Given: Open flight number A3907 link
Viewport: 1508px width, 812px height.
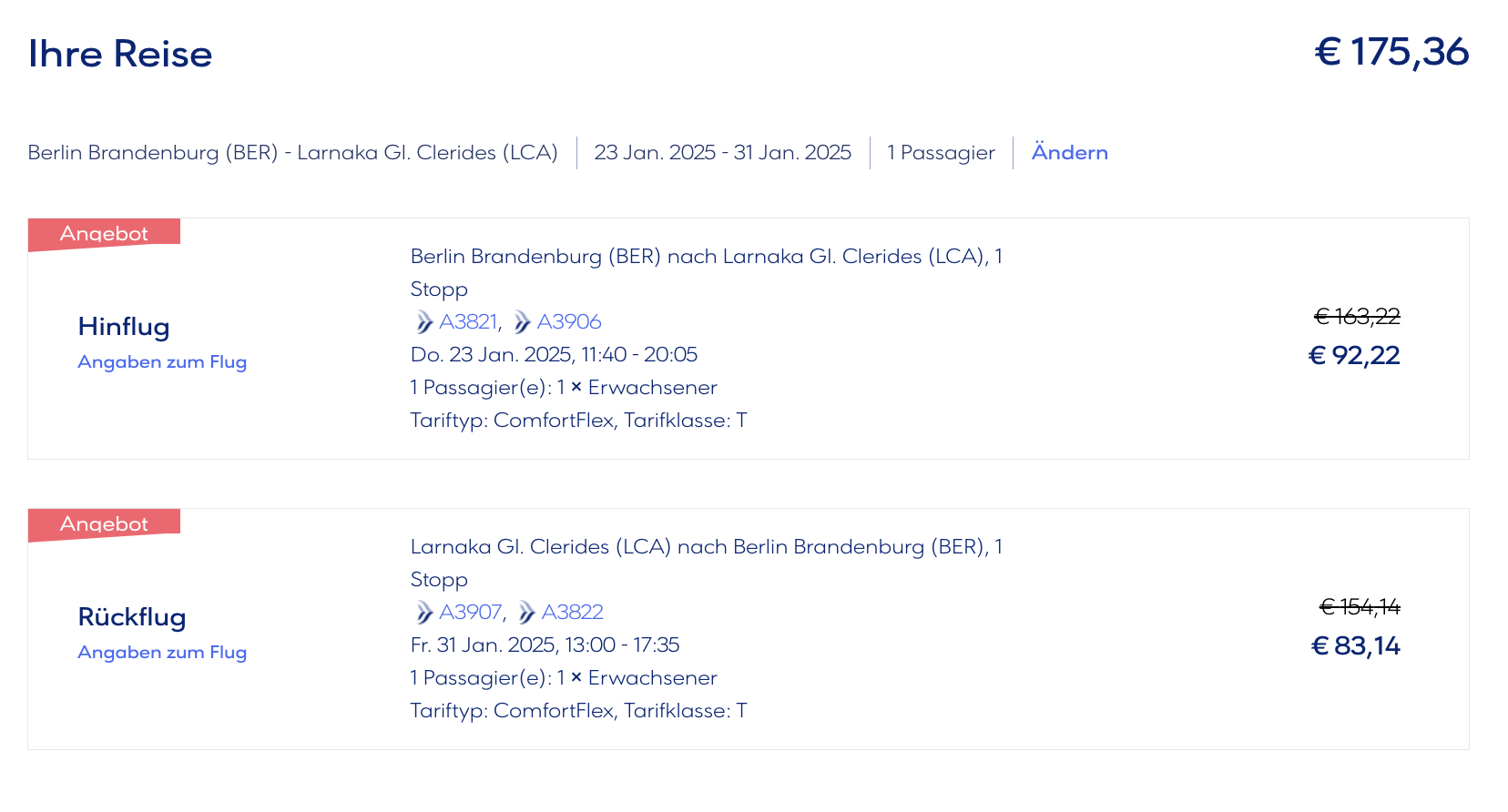Looking at the screenshot, I should tap(471, 613).
